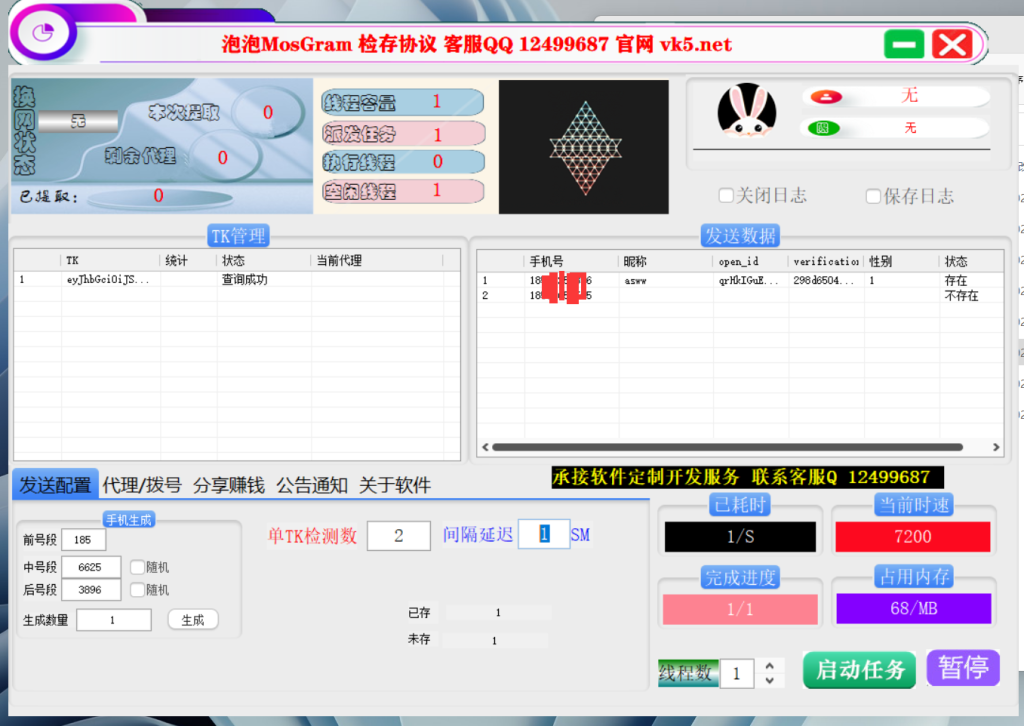
Task: Enable the 保存日志 checkbox
Action: [x=873, y=196]
